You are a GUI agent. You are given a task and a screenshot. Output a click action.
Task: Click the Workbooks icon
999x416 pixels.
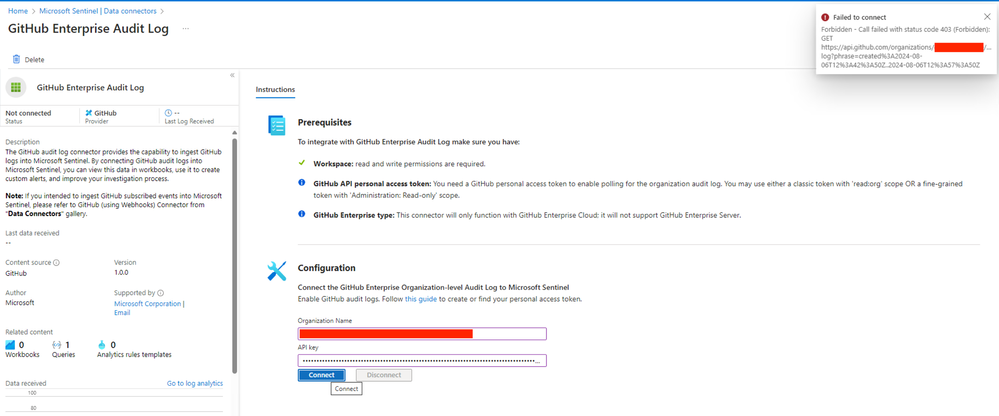pos(10,345)
